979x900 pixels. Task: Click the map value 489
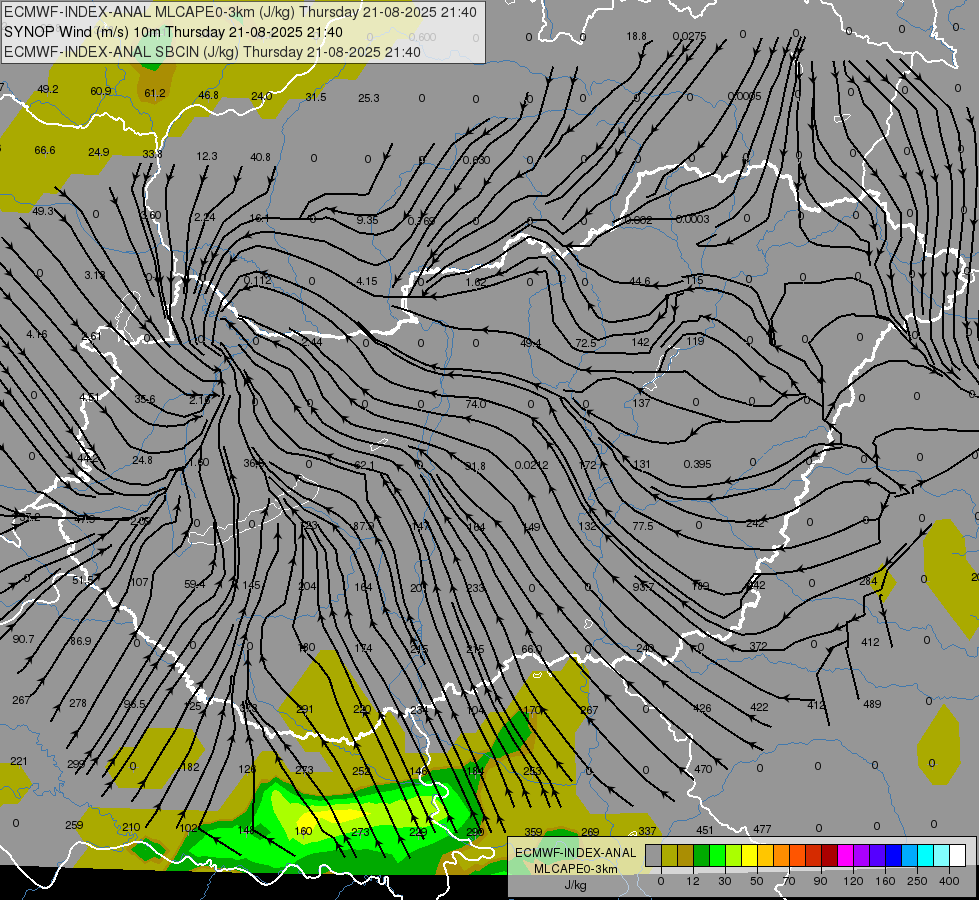[872, 704]
